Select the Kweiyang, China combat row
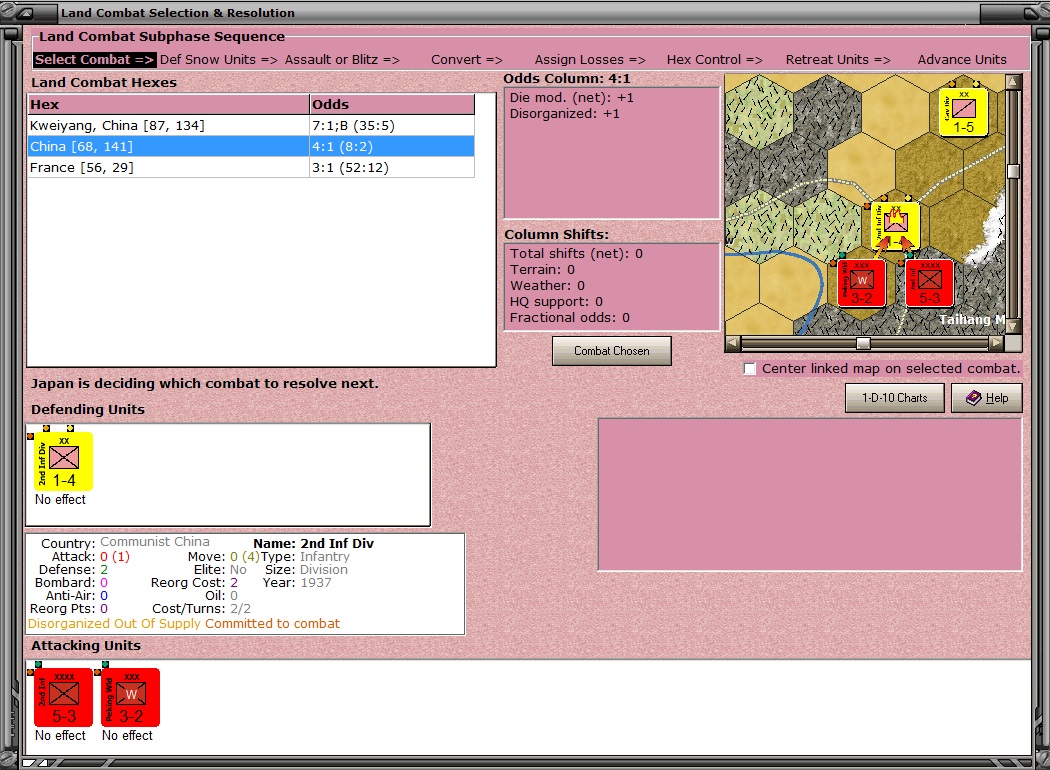The image size is (1050, 770). [251, 125]
